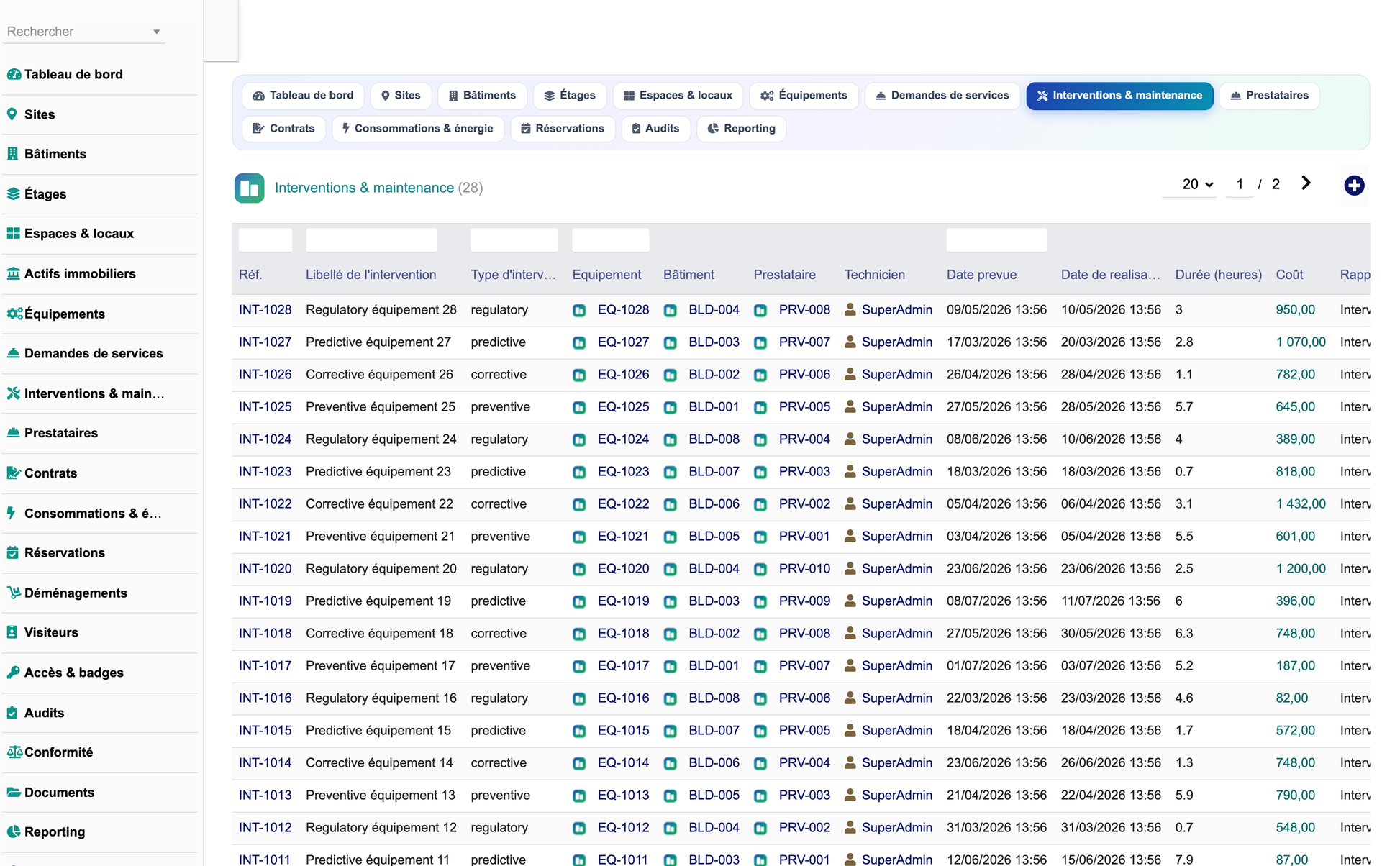
Task: Click the Déménagements icon in sidebar
Action: click(13, 593)
